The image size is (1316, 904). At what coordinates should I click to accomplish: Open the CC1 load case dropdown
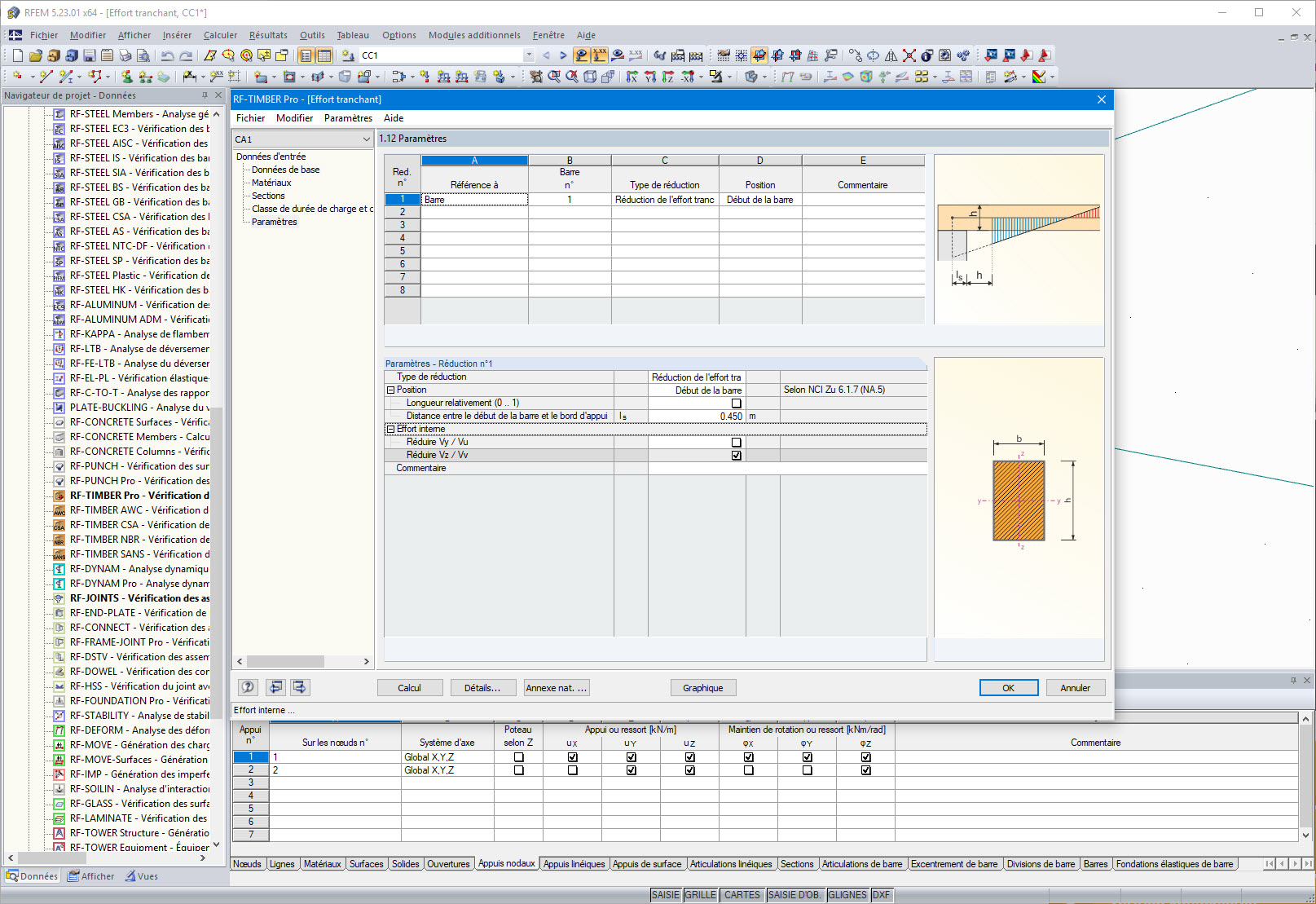[529, 55]
